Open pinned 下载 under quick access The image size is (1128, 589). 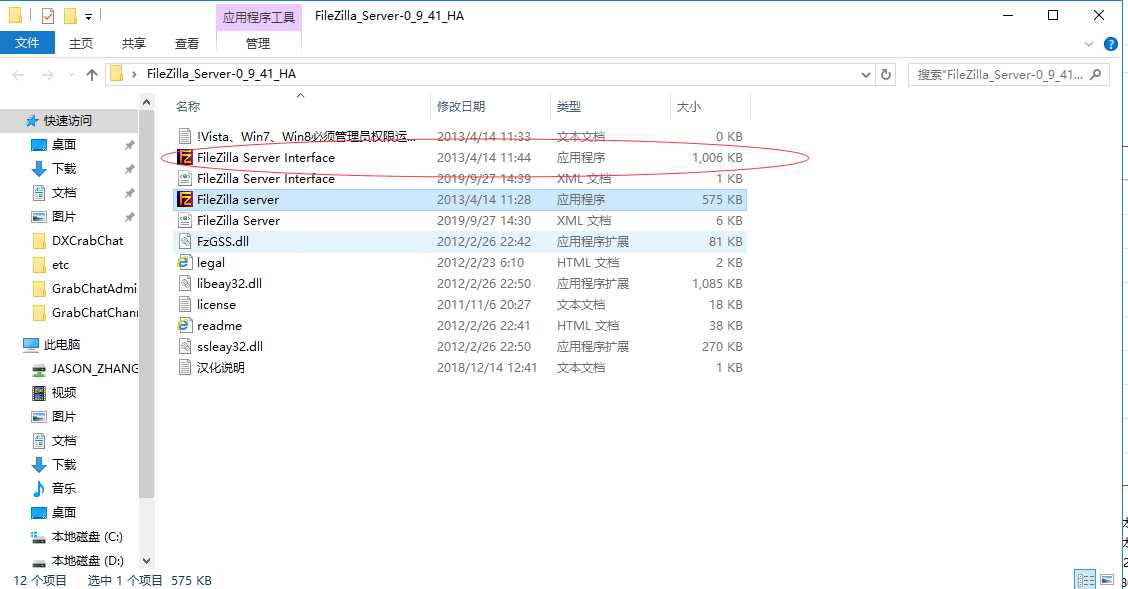pos(63,168)
